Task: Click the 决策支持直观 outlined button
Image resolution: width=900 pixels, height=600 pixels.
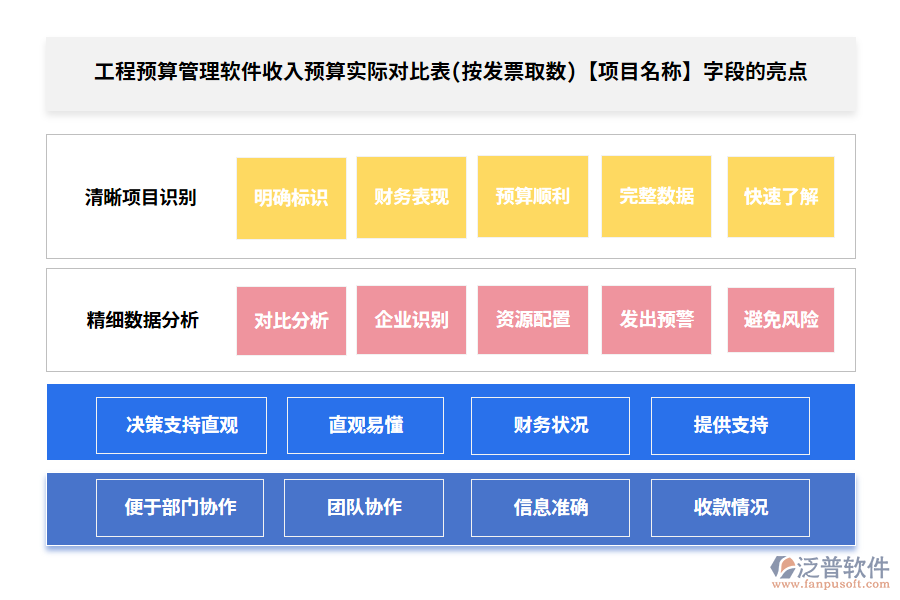Action: pyautogui.click(x=182, y=425)
